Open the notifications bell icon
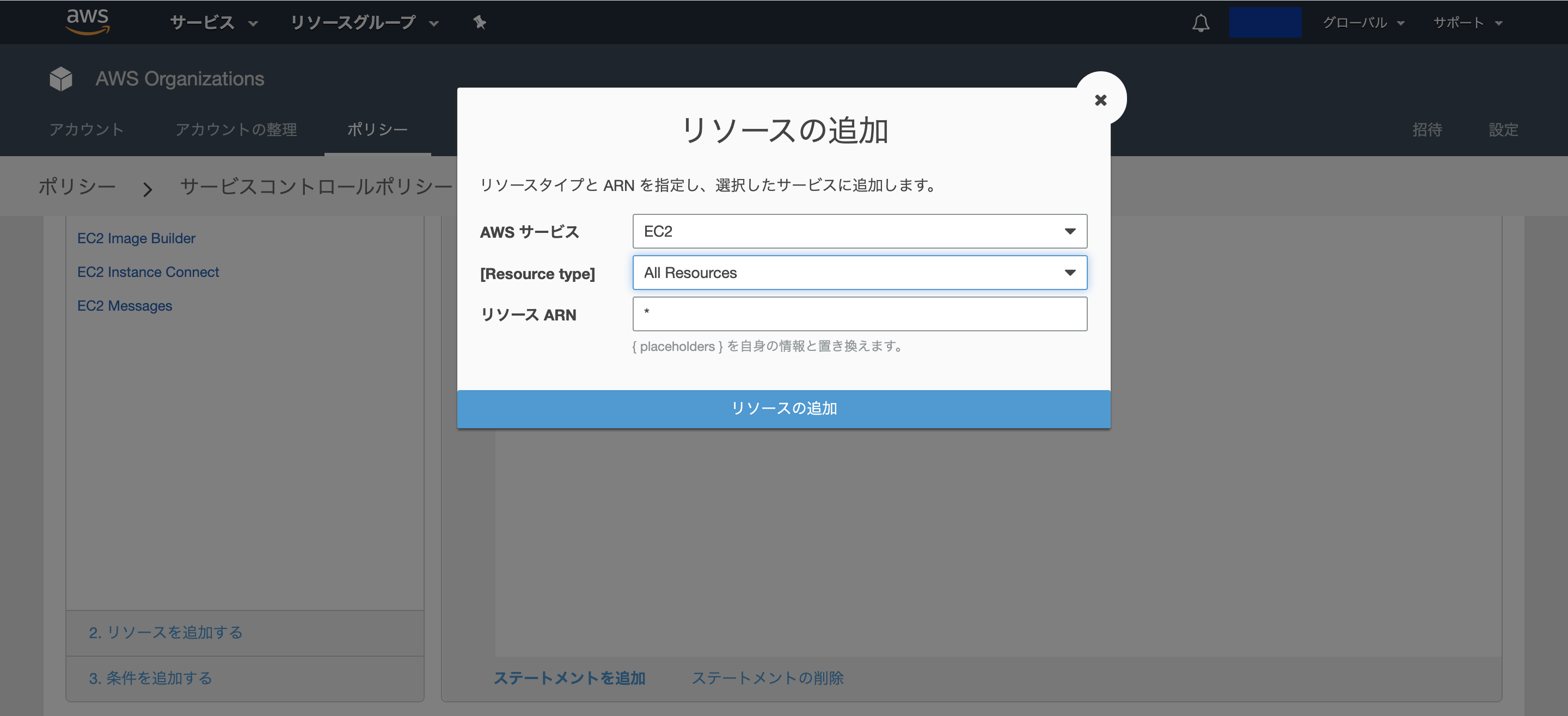1568x716 pixels. point(1200,22)
